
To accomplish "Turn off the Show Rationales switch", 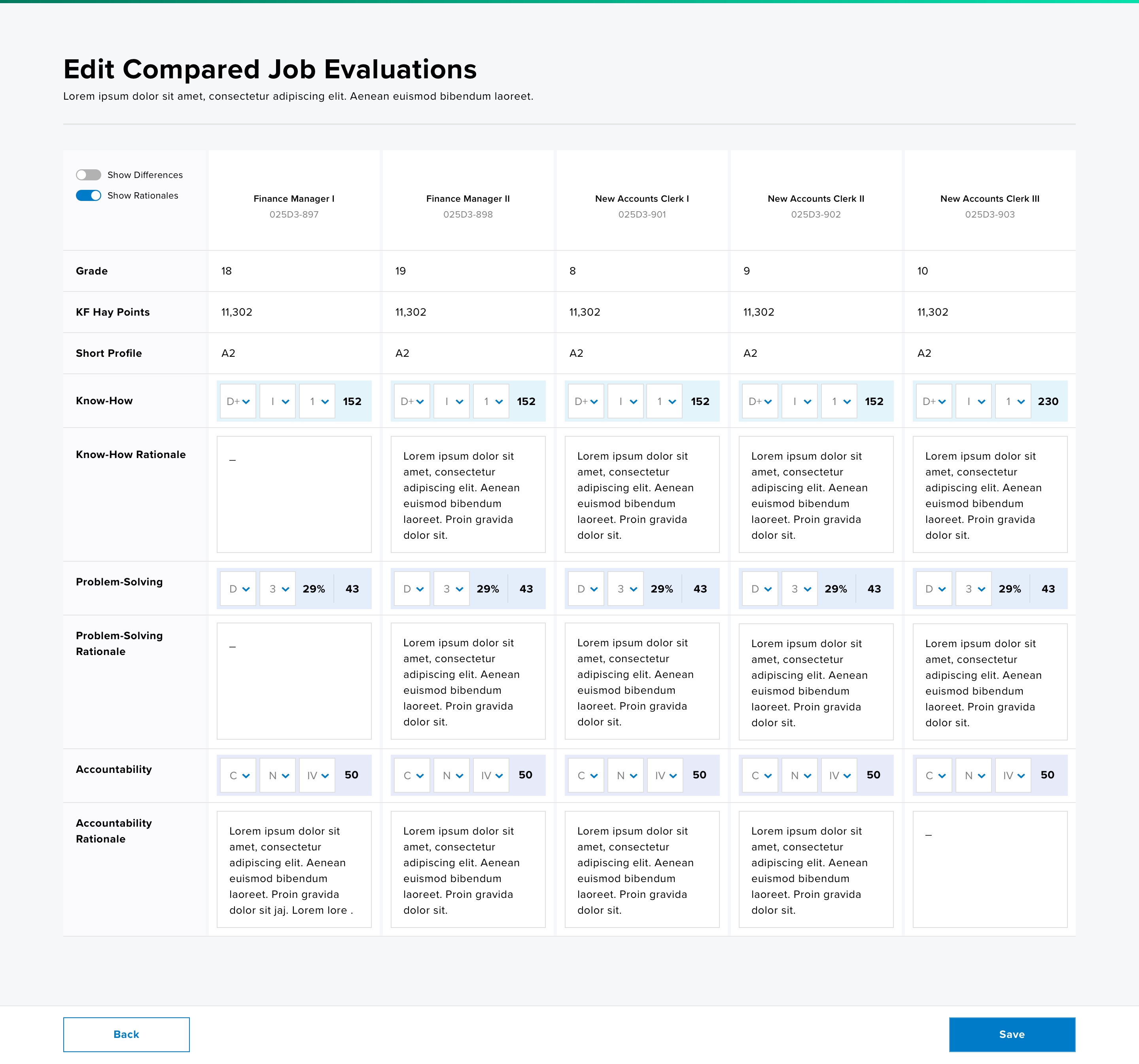I will (x=88, y=195).
